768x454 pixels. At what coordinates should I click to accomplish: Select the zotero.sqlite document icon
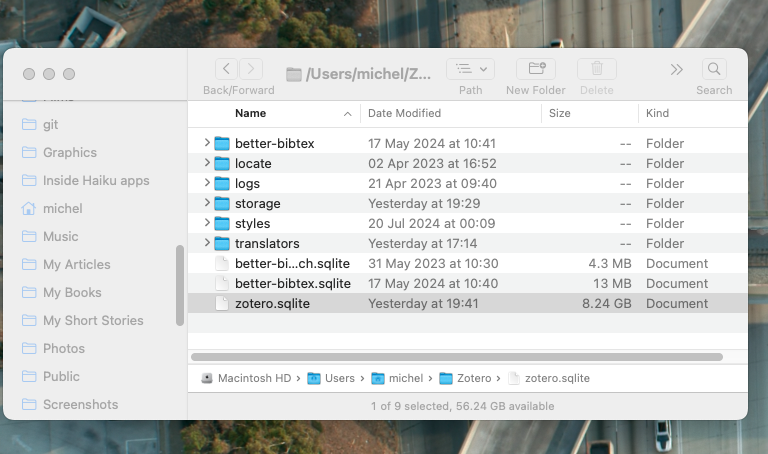point(222,304)
